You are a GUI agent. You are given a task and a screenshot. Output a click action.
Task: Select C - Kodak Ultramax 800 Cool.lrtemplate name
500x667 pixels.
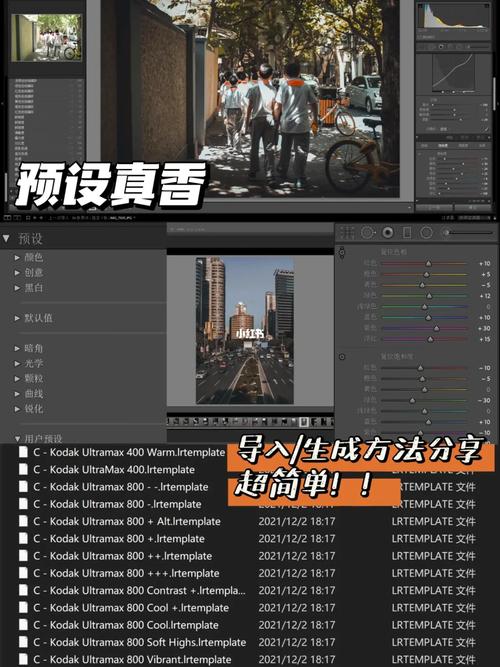[x=126, y=625]
